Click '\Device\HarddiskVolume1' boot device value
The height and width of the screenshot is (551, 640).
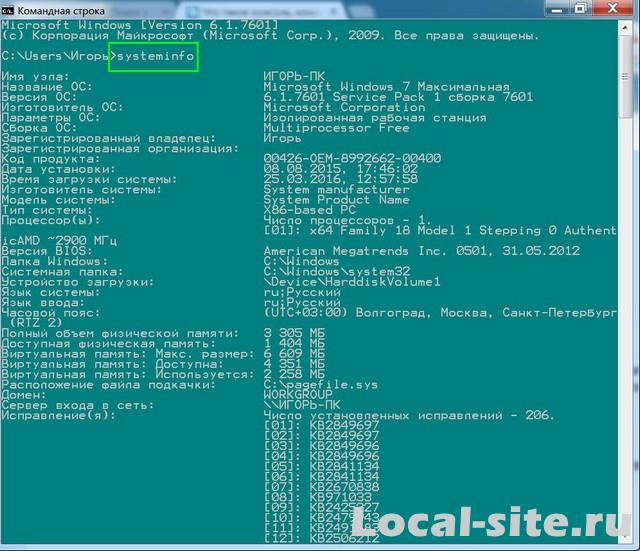point(352,282)
